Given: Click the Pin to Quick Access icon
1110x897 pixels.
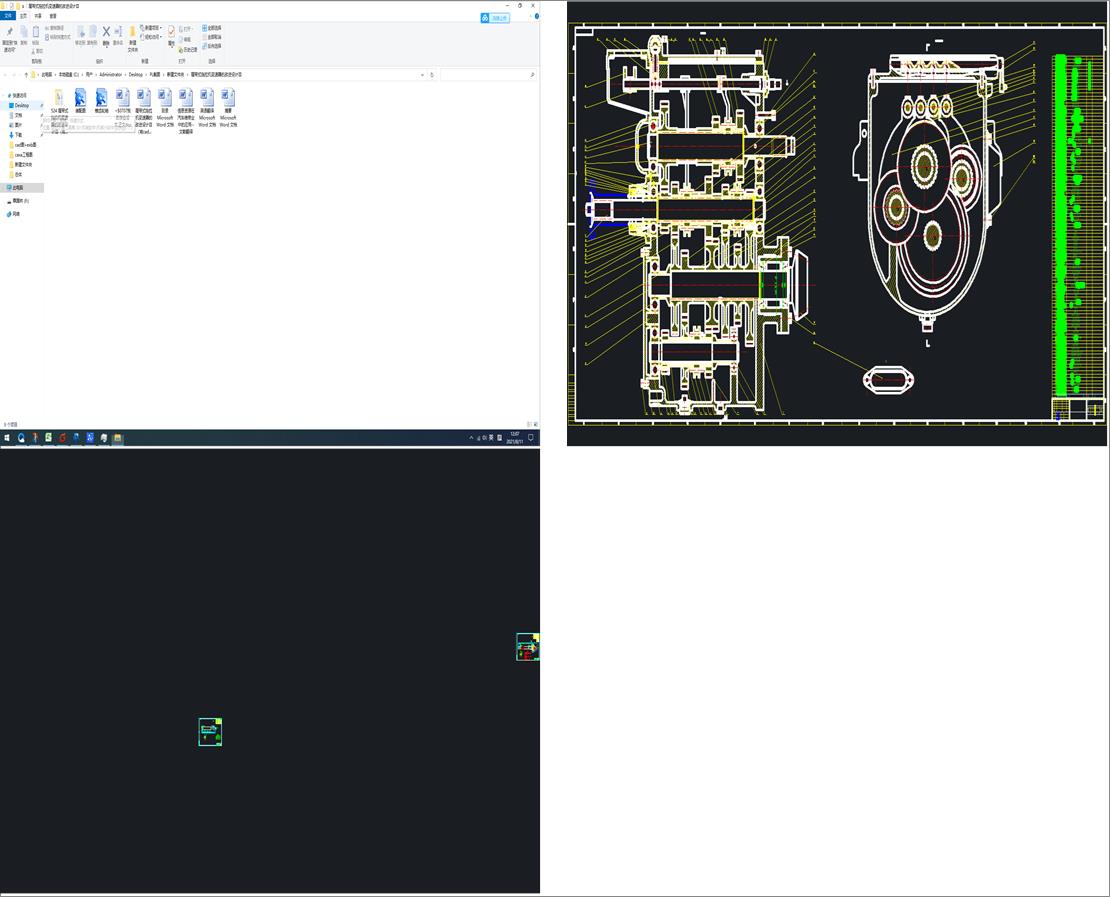Looking at the screenshot, I should click(x=9, y=33).
